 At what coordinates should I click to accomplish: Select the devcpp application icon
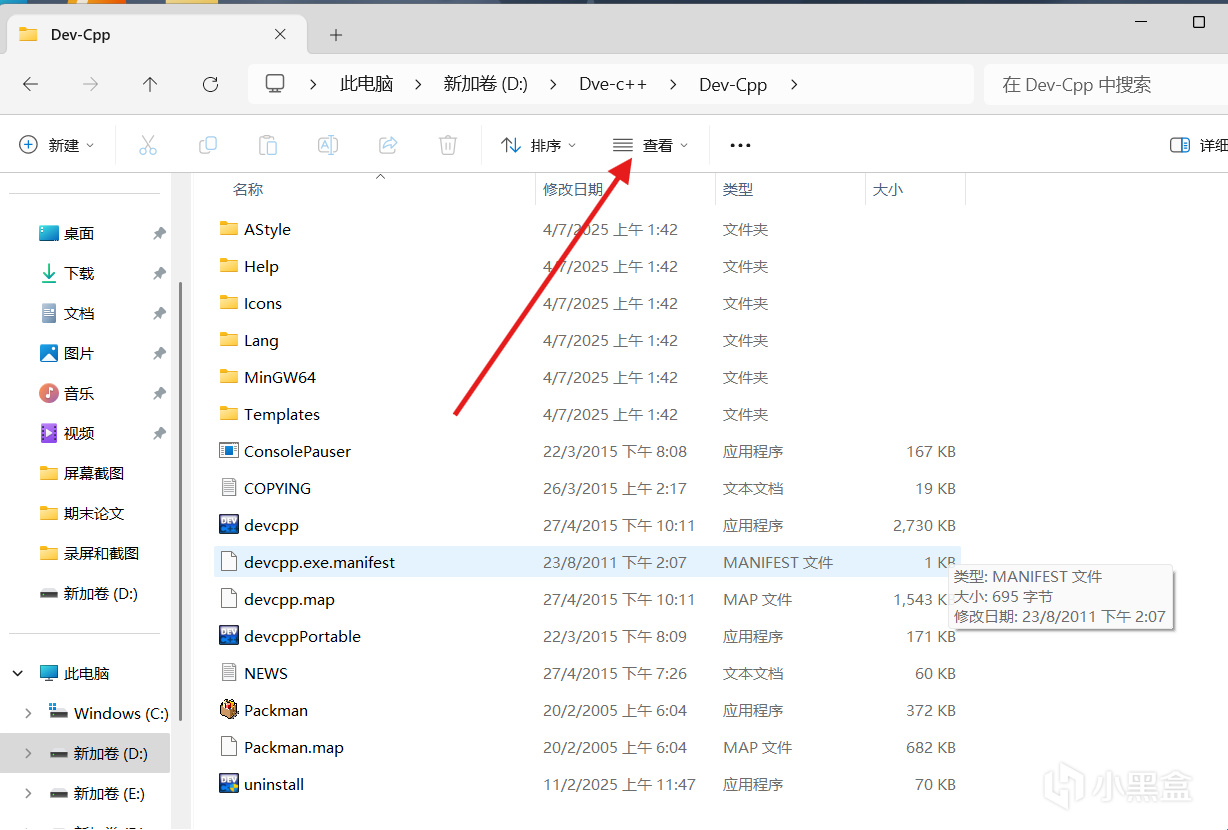229,525
